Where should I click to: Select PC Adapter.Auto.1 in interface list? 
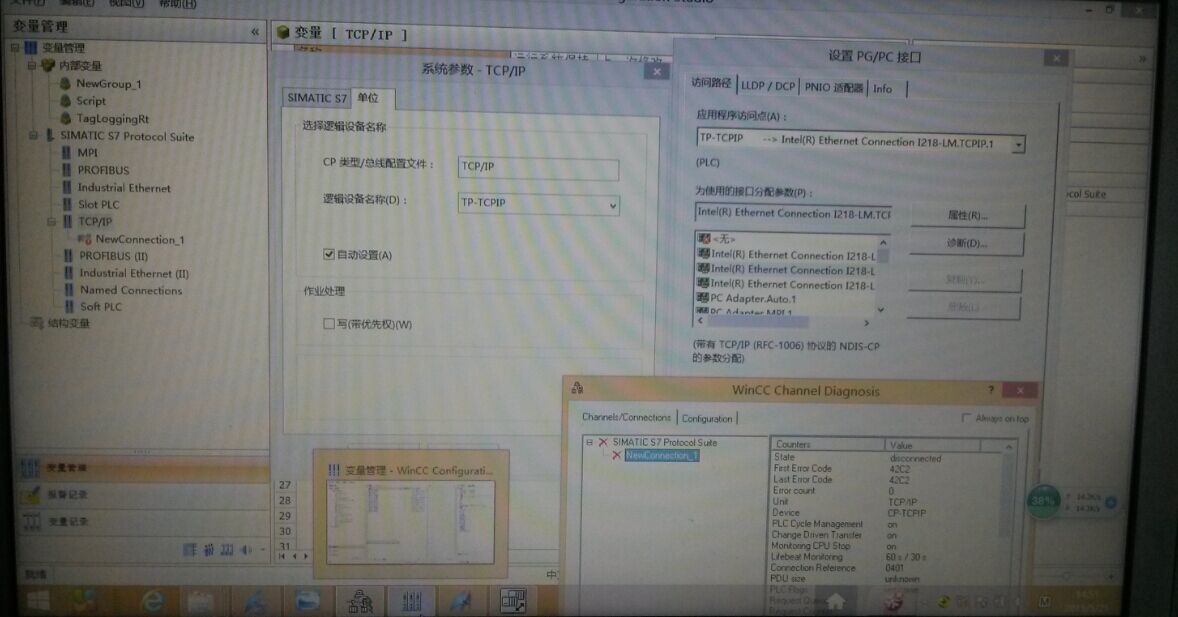coord(753,298)
